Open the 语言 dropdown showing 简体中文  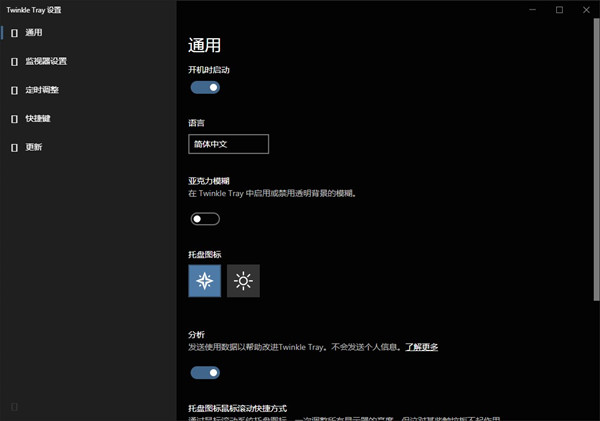[229, 144]
